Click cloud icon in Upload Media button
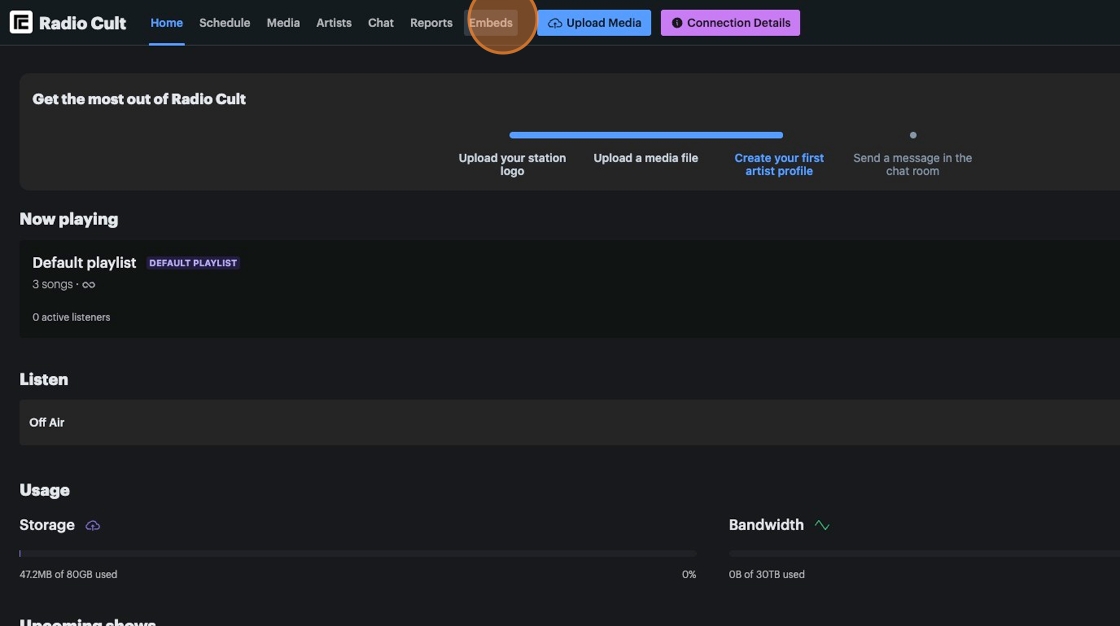The image size is (1120, 626). 554,23
